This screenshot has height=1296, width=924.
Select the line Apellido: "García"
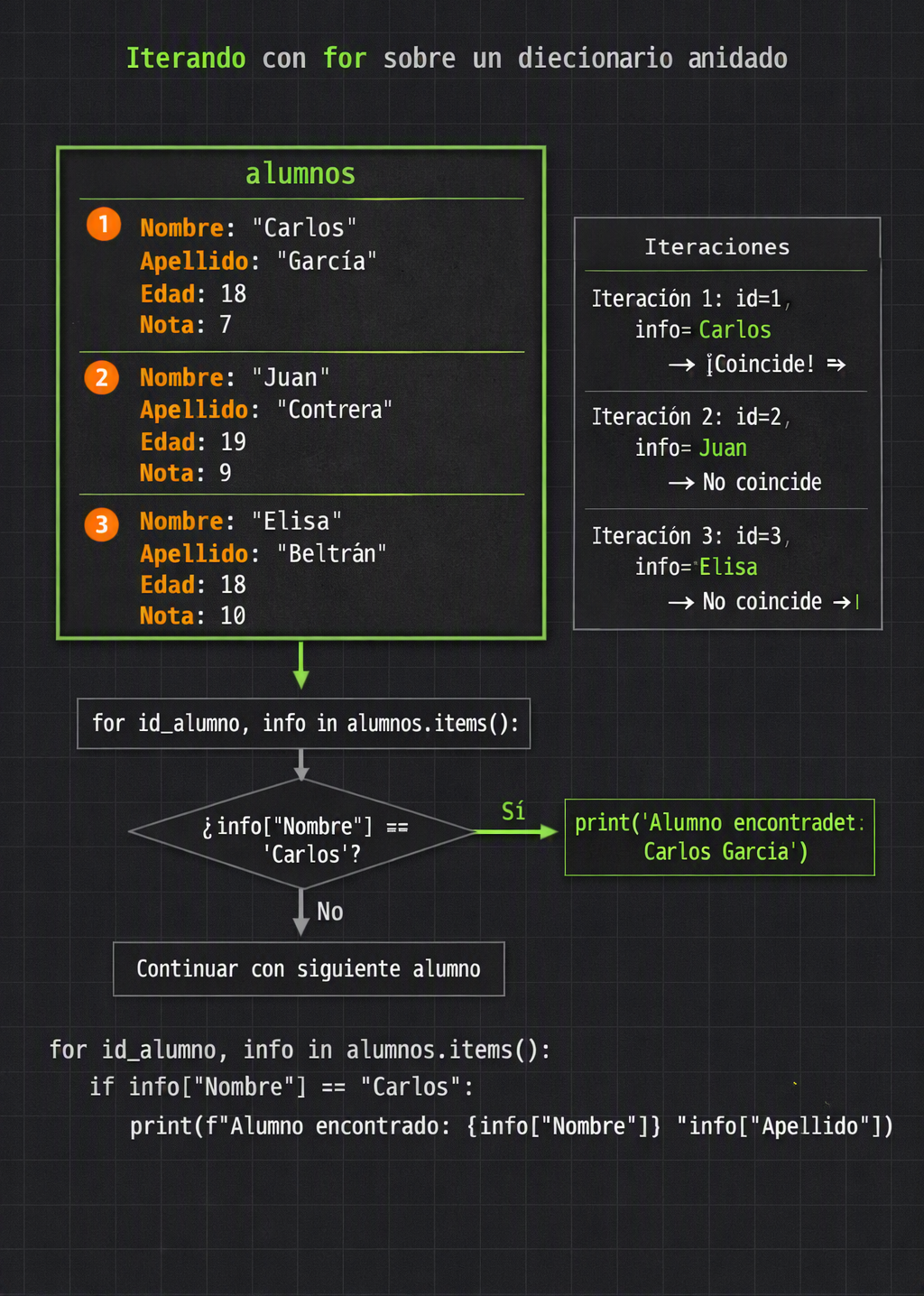[x=258, y=261]
